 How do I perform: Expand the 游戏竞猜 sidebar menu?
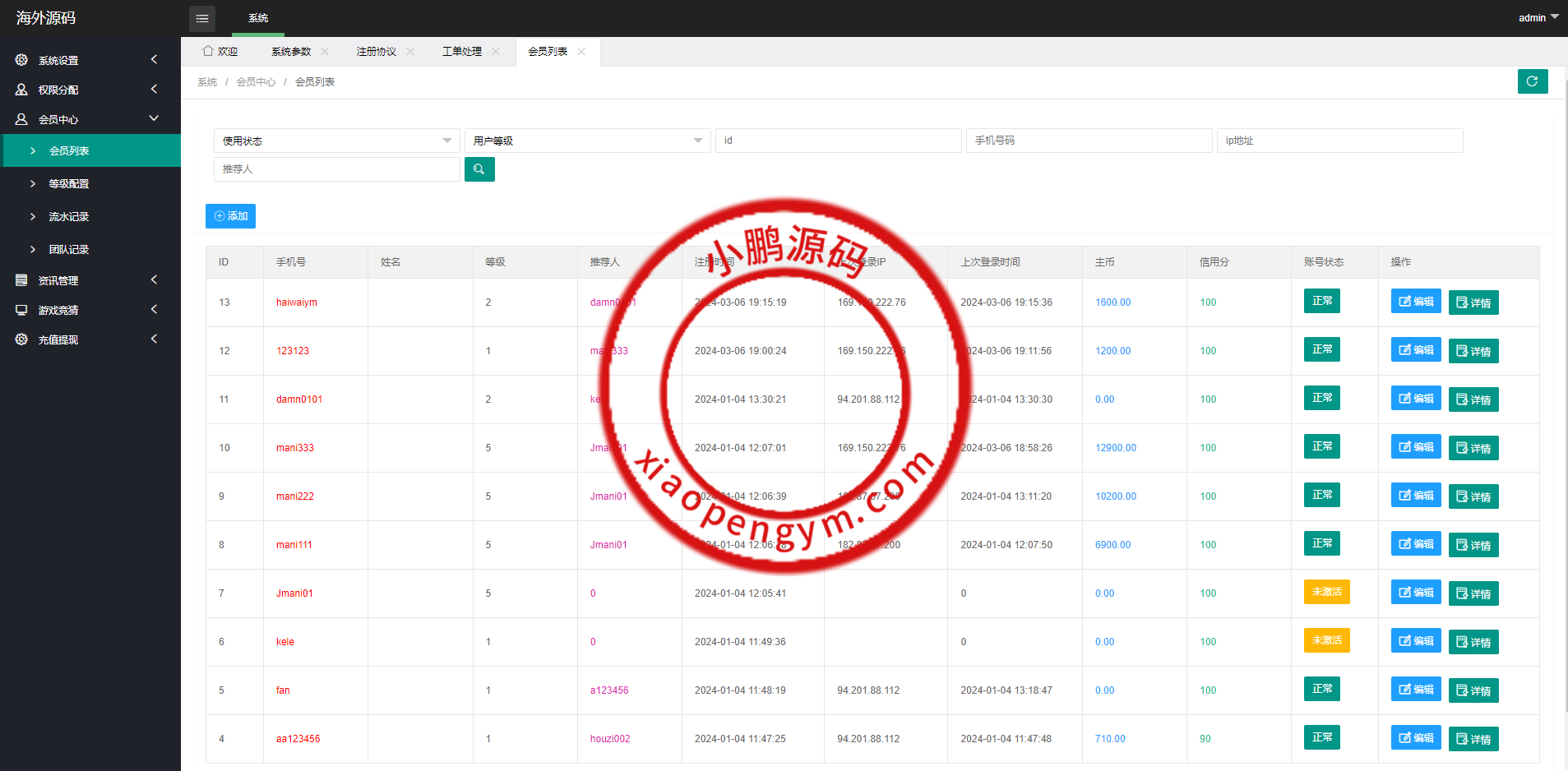90,310
